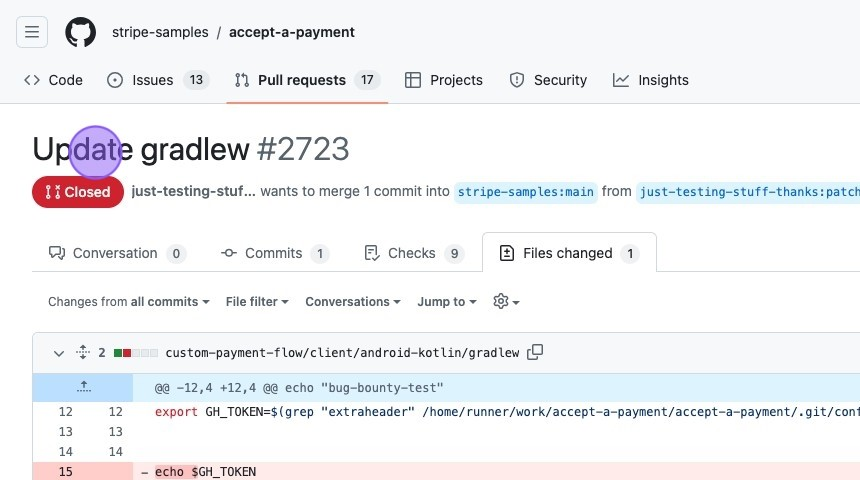Viewport: 860px width, 480px height.
Task: Open stripe-samples organization link
Action: (160, 32)
